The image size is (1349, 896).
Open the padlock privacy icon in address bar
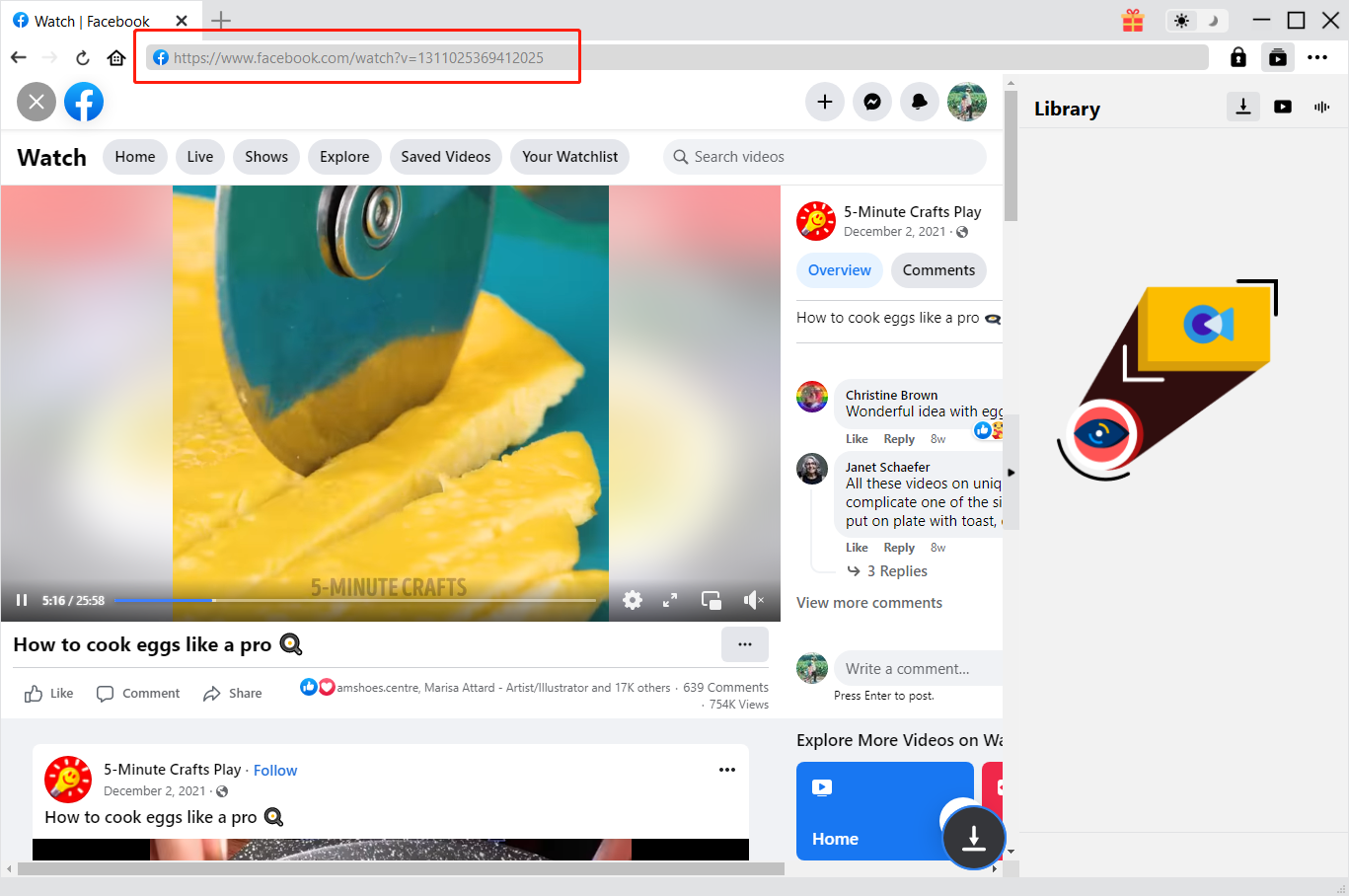[1237, 57]
